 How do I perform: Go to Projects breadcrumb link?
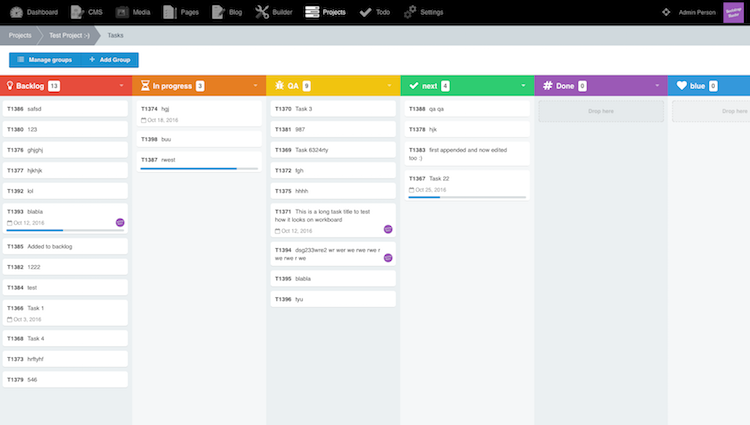click(x=20, y=35)
